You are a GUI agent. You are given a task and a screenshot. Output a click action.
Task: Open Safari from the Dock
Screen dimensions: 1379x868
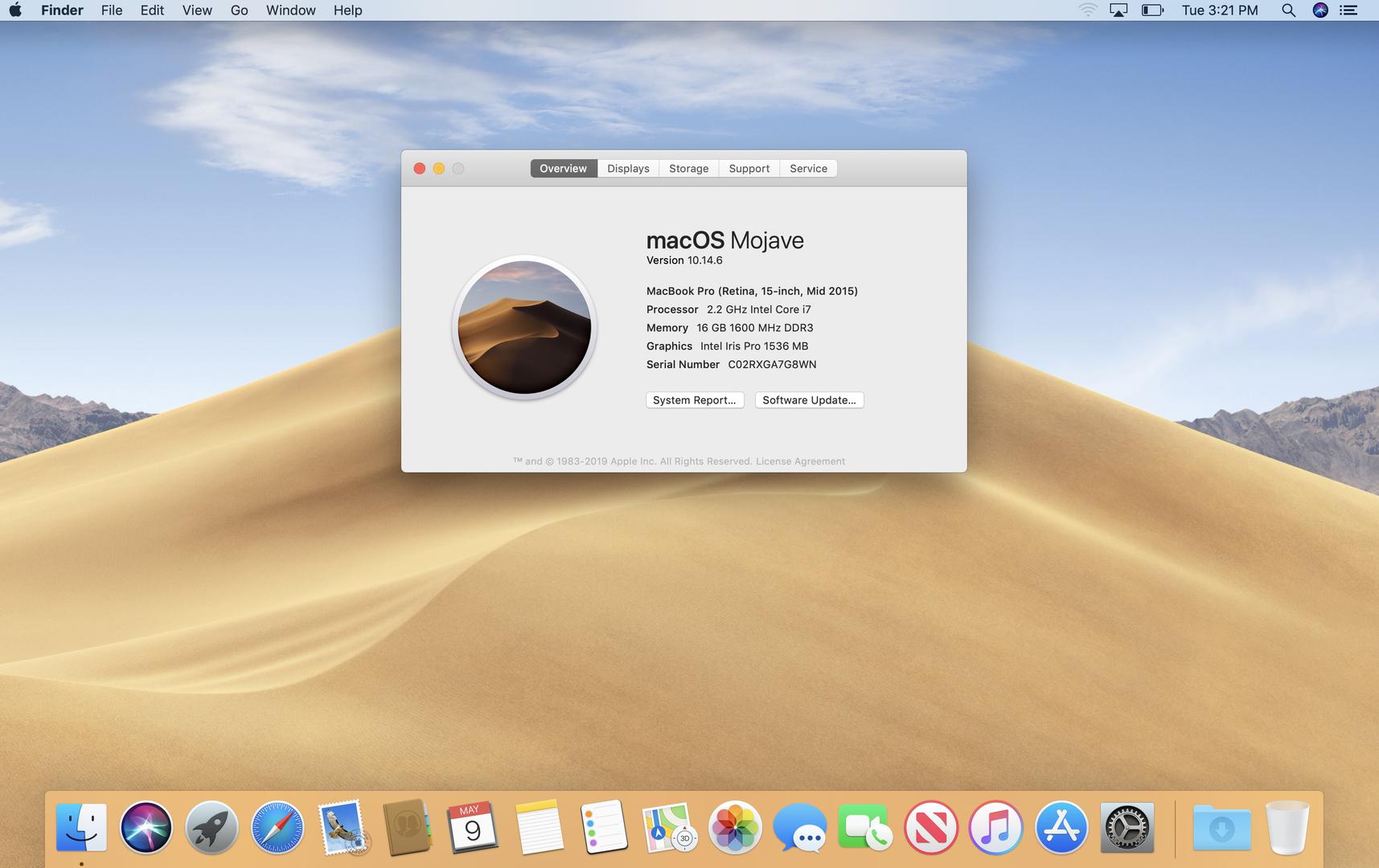click(277, 827)
